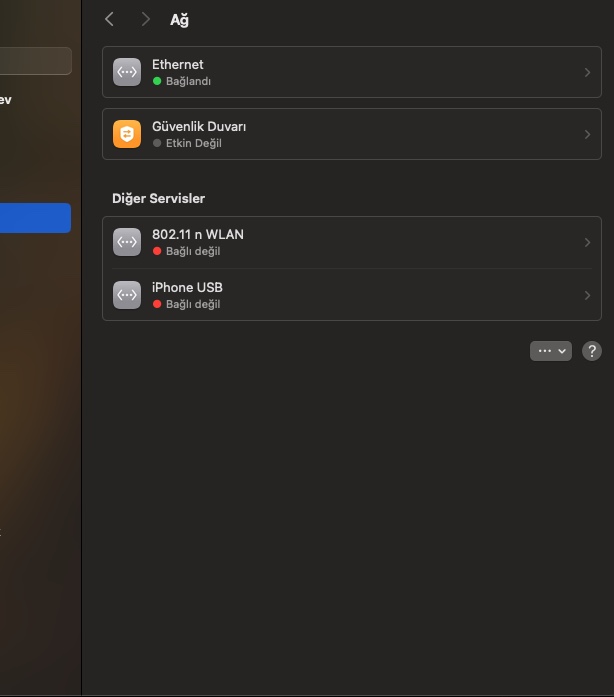Select the 802.11 n WLAN entry
Screen dimensions: 614x697
(x=352, y=242)
